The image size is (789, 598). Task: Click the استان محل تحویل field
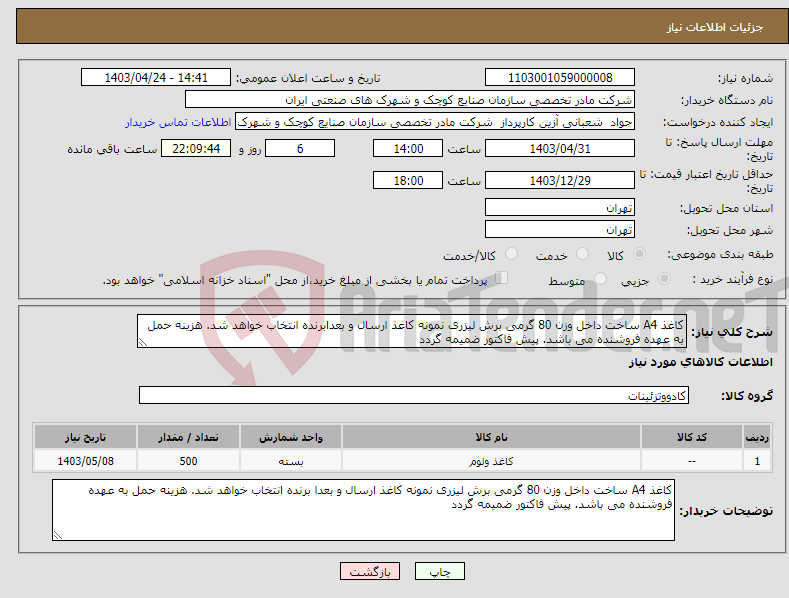tap(560, 207)
